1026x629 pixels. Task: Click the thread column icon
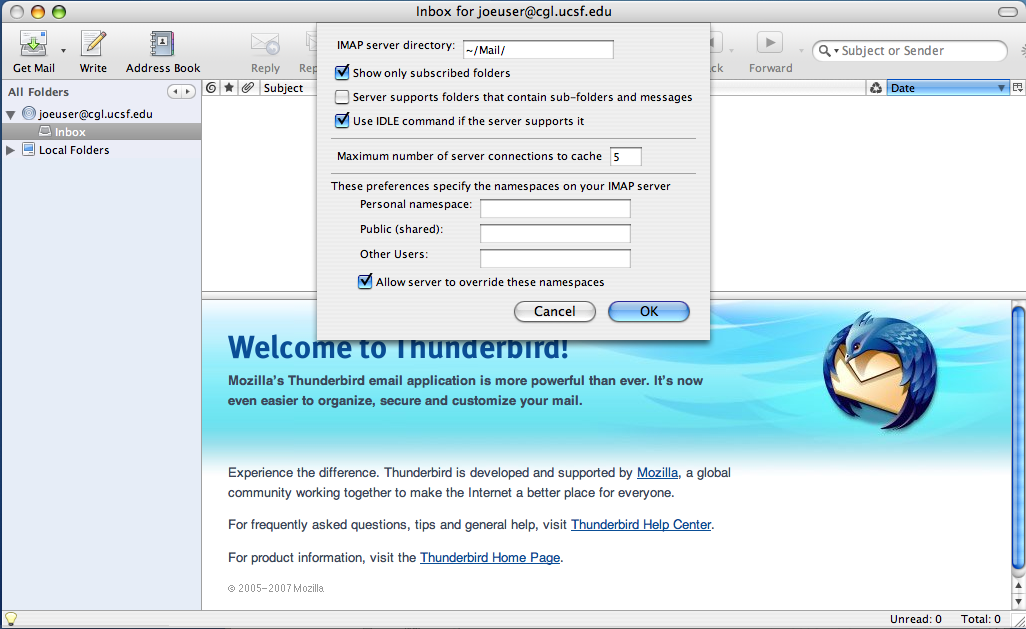(211, 88)
